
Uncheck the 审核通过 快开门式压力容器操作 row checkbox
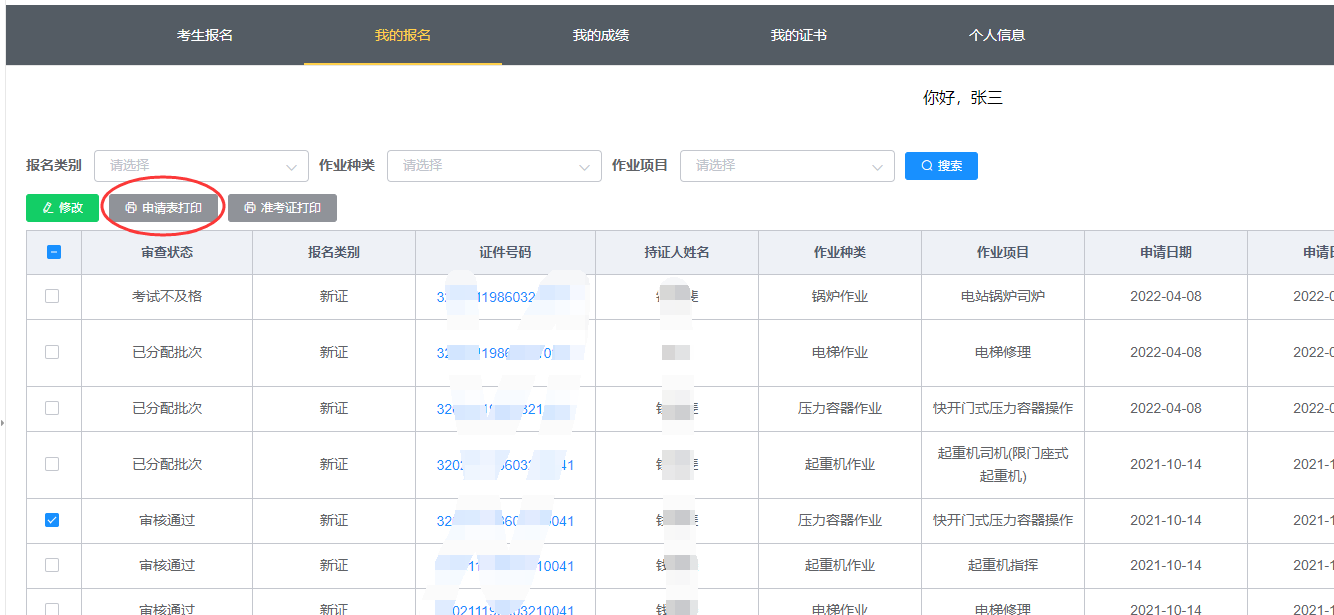click(52, 520)
